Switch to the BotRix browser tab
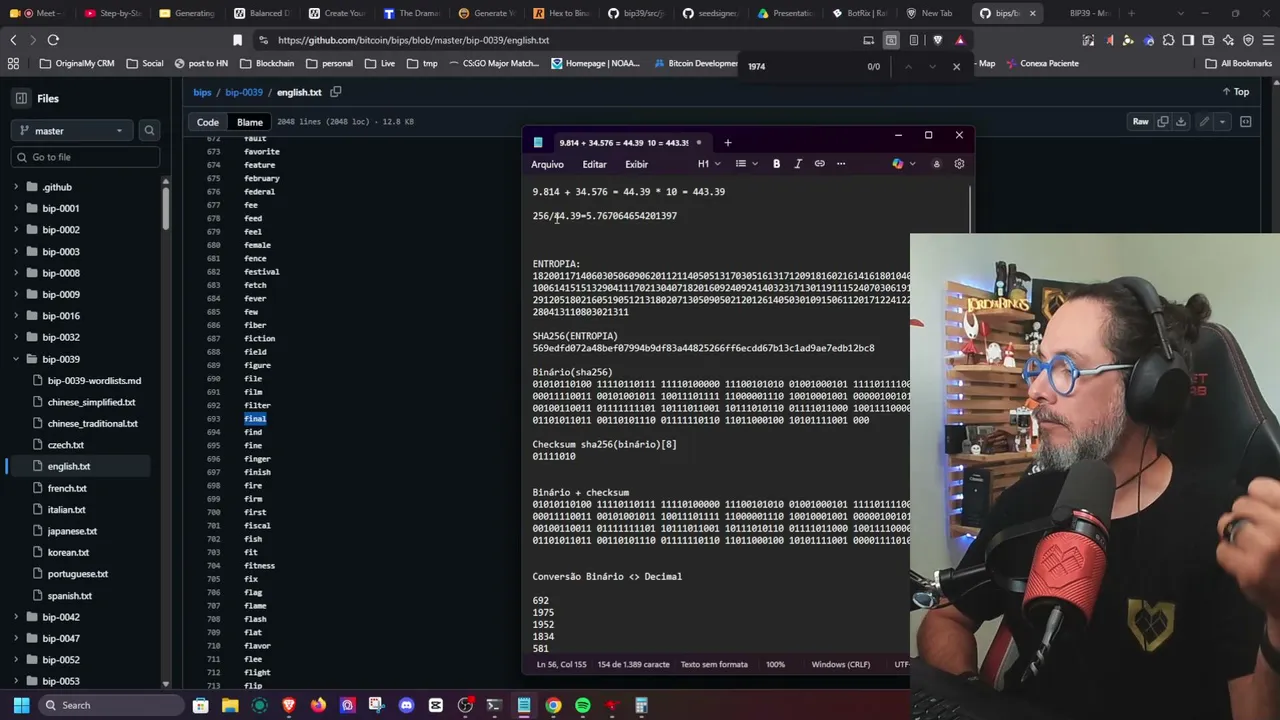 [859, 13]
